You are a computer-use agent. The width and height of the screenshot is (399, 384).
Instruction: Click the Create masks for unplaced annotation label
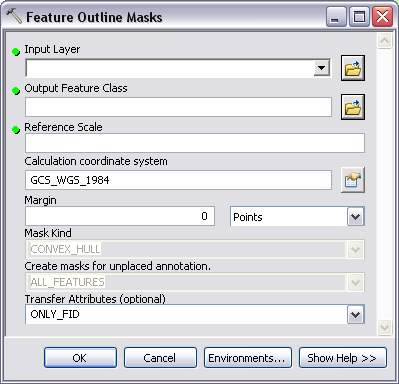(117, 266)
